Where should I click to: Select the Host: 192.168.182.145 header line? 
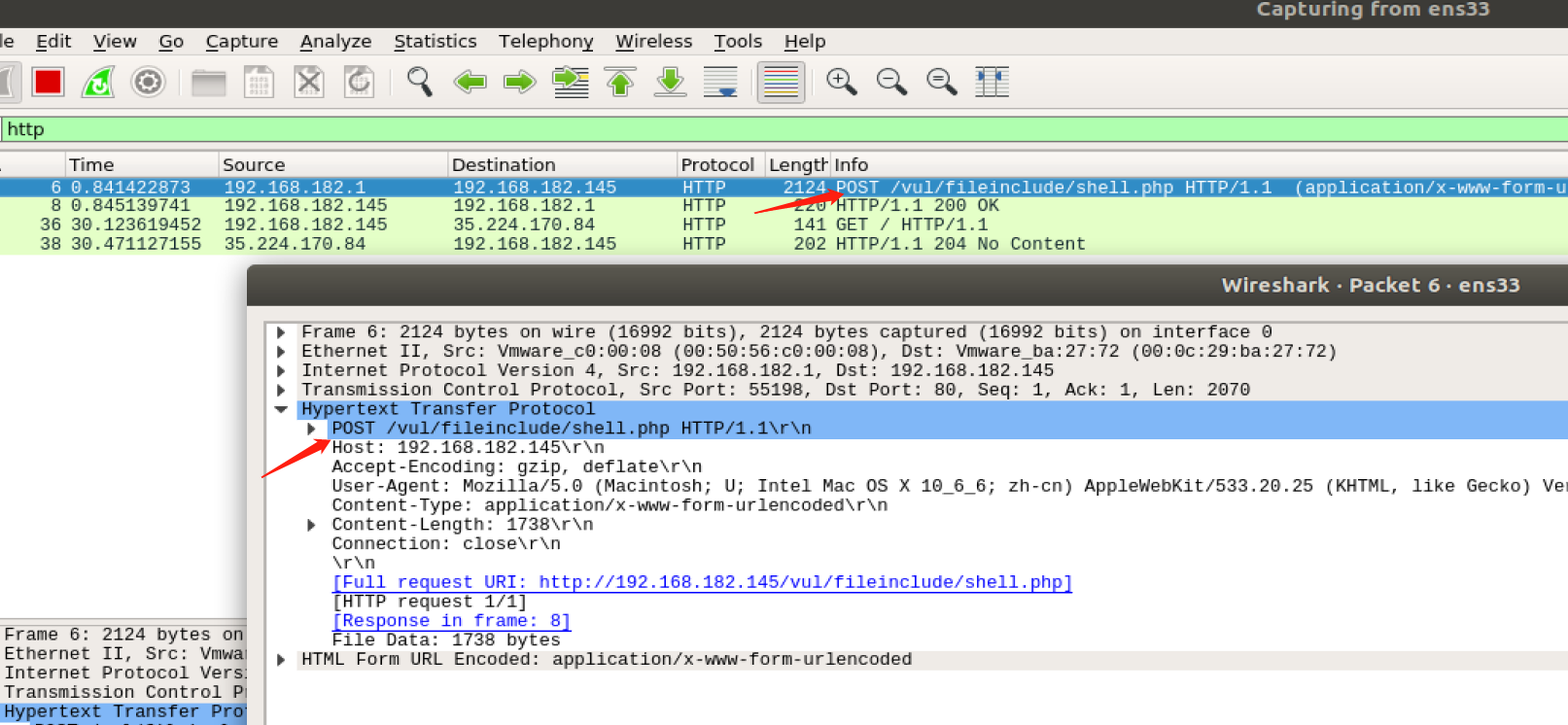point(468,448)
